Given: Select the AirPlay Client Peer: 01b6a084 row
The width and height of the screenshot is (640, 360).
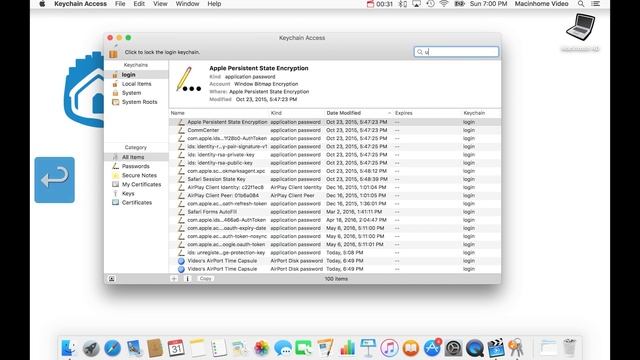Looking at the screenshot, I should [x=335, y=196].
